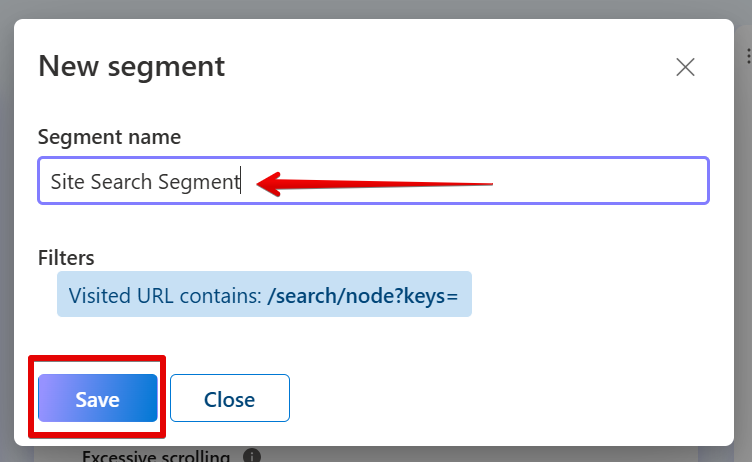
Task: Click the Excessive scrolling label below the dialog
Action: click(156, 456)
